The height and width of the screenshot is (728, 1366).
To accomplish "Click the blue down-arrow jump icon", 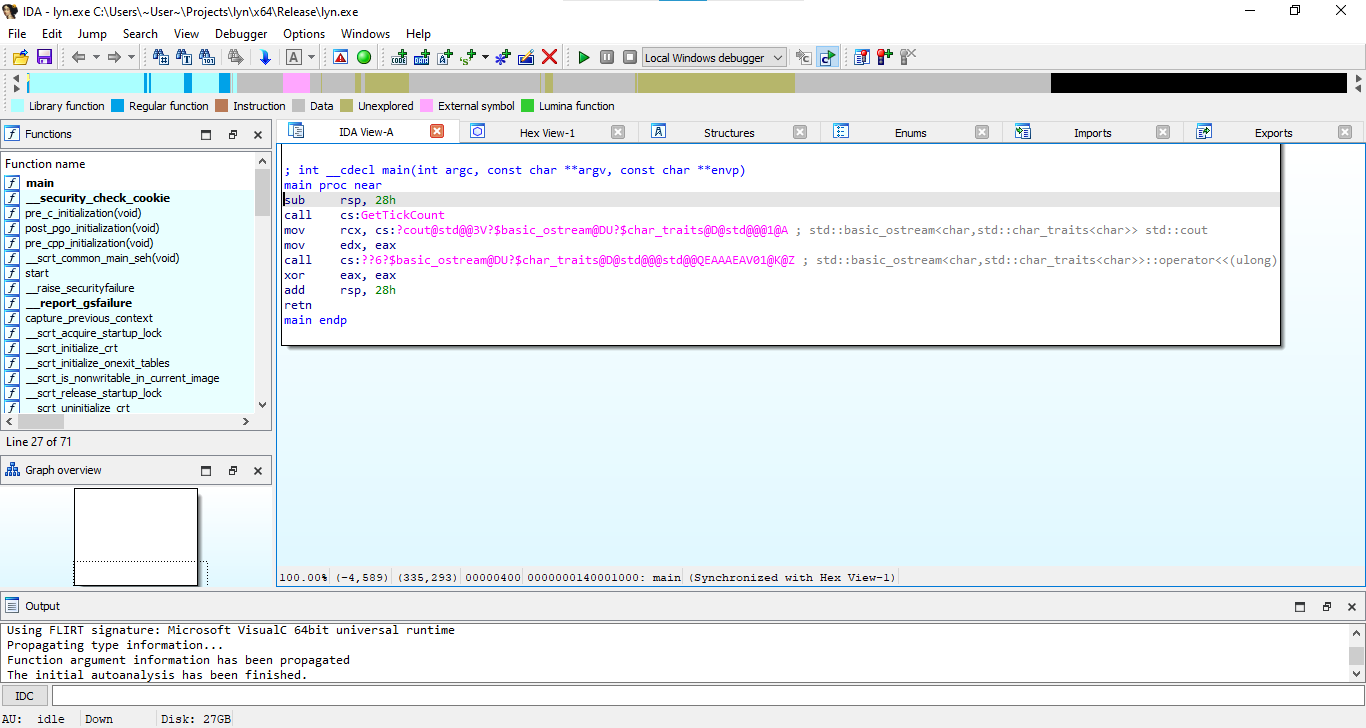I will [265, 57].
